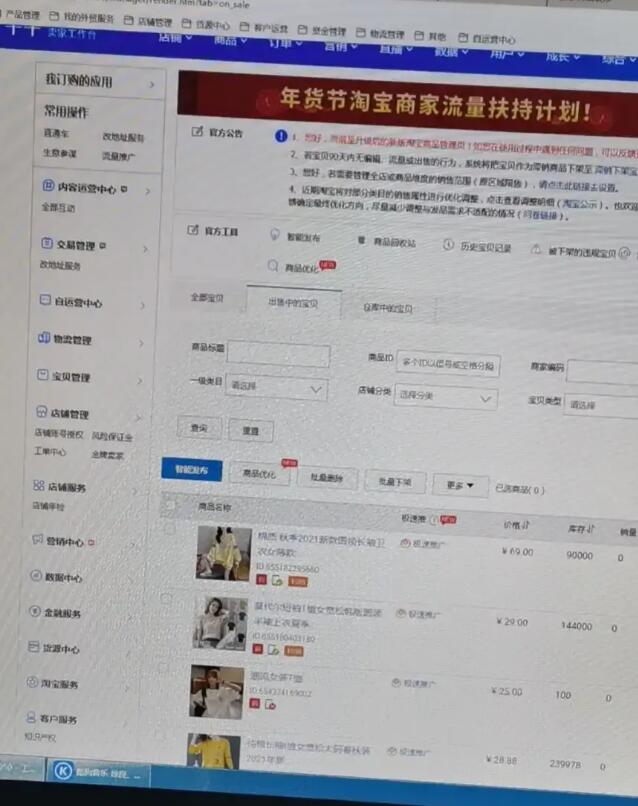The image size is (638, 806).
Task: Click the 淘宝服务 sidebar icon
Action: click(x=32, y=682)
